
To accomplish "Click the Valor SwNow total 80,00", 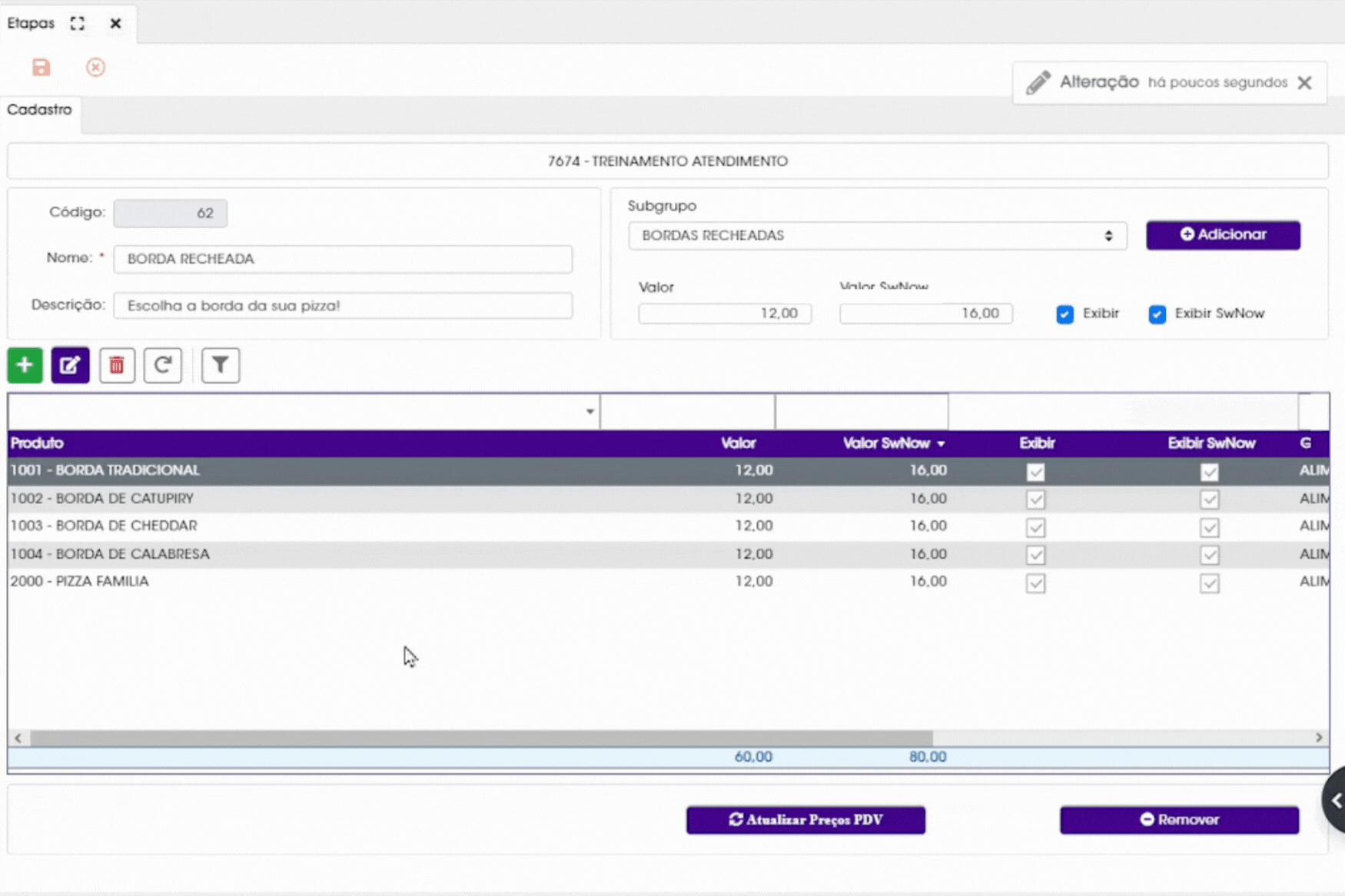I will pyautogui.click(x=928, y=757).
